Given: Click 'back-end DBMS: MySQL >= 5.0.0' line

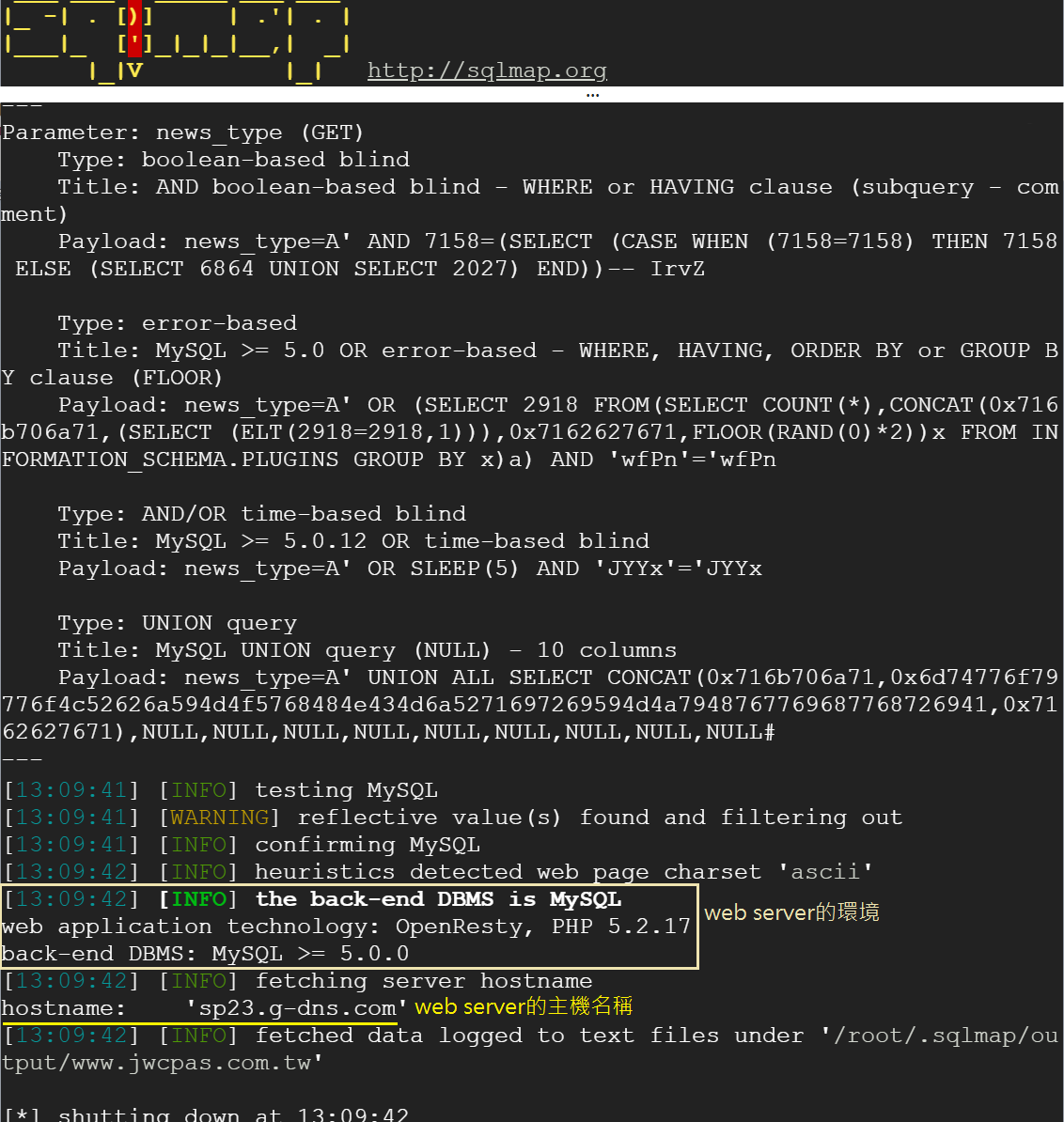Looking at the screenshot, I should coord(205,954).
